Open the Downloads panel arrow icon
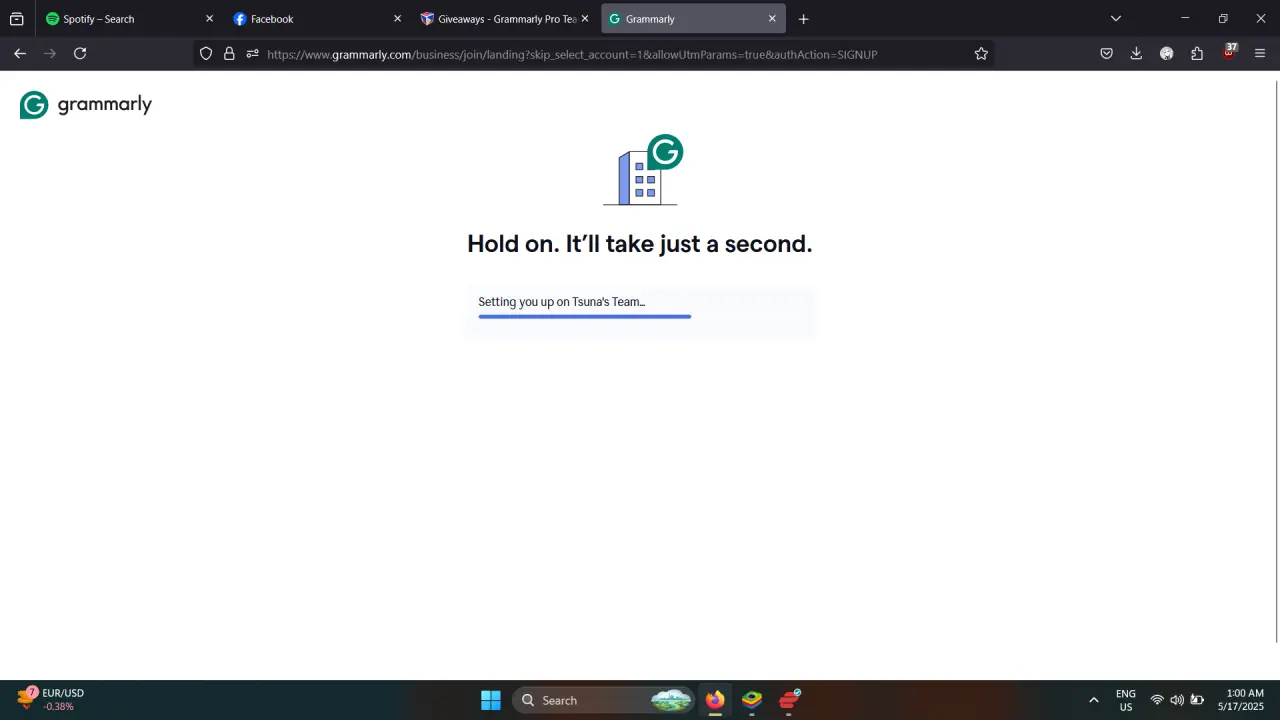 pyautogui.click(x=1136, y=54)
